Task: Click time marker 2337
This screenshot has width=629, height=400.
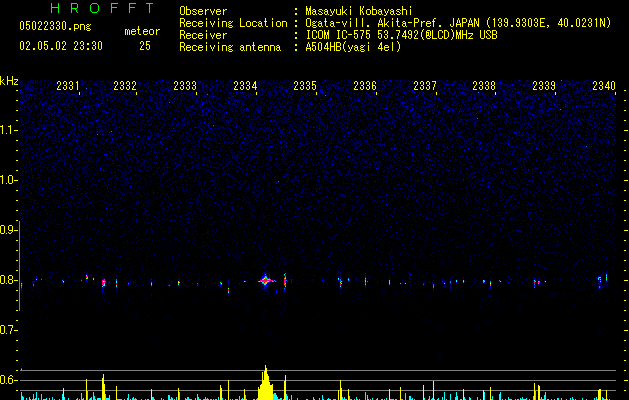Action: pos(425,86)
